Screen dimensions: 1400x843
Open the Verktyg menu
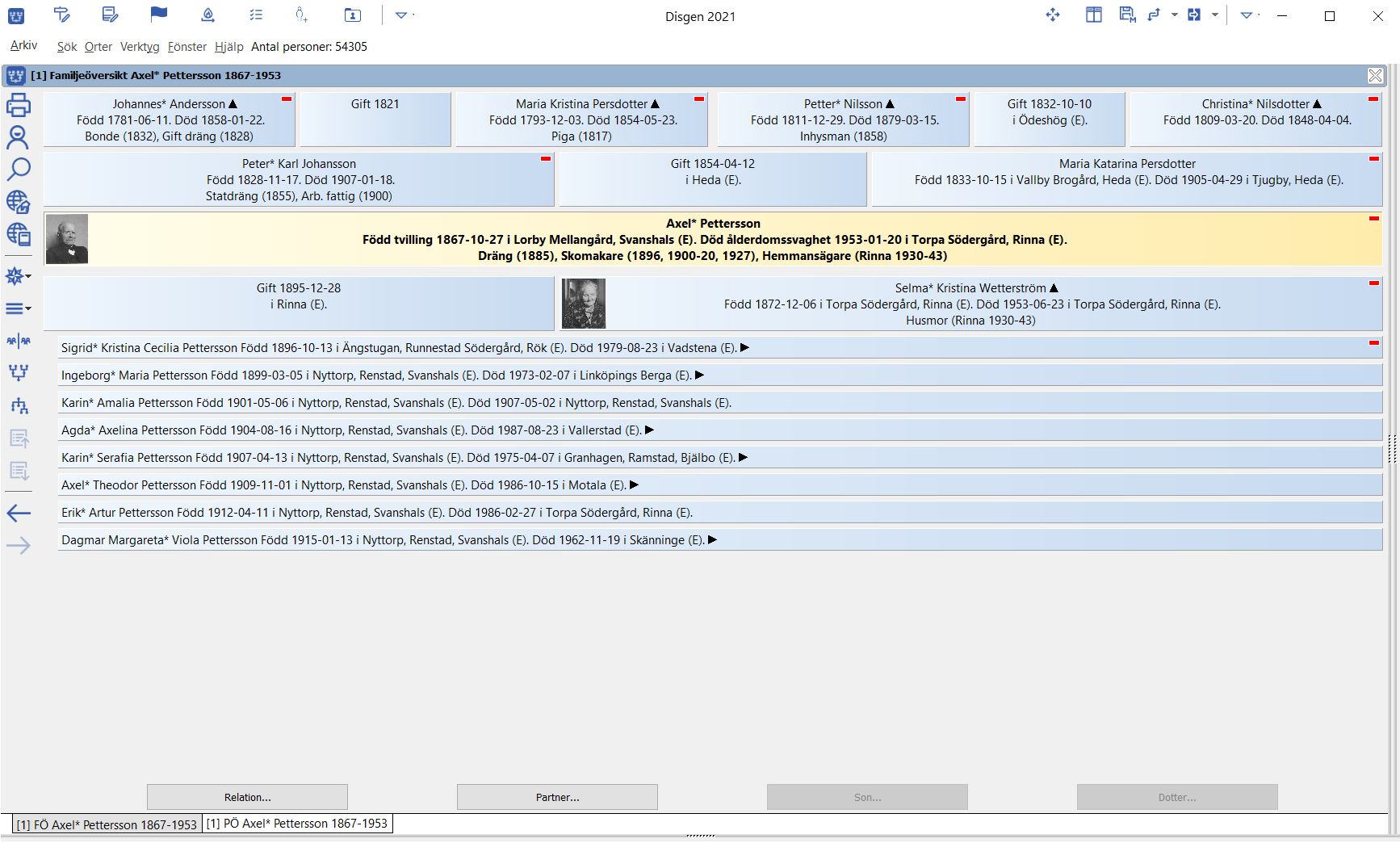click(140, 47)
